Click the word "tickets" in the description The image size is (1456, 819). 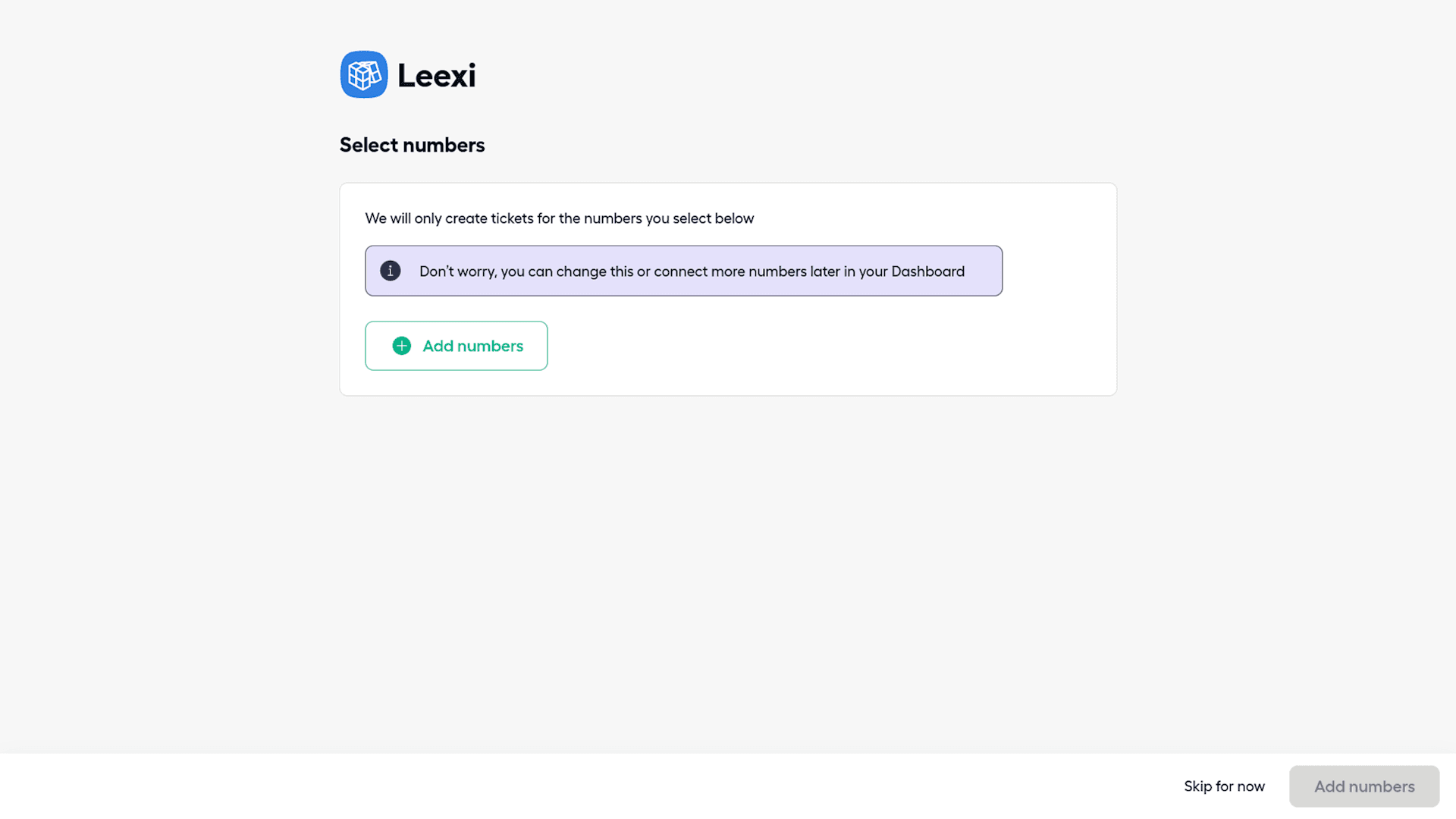pyautogui.click(x=512, y=218)
